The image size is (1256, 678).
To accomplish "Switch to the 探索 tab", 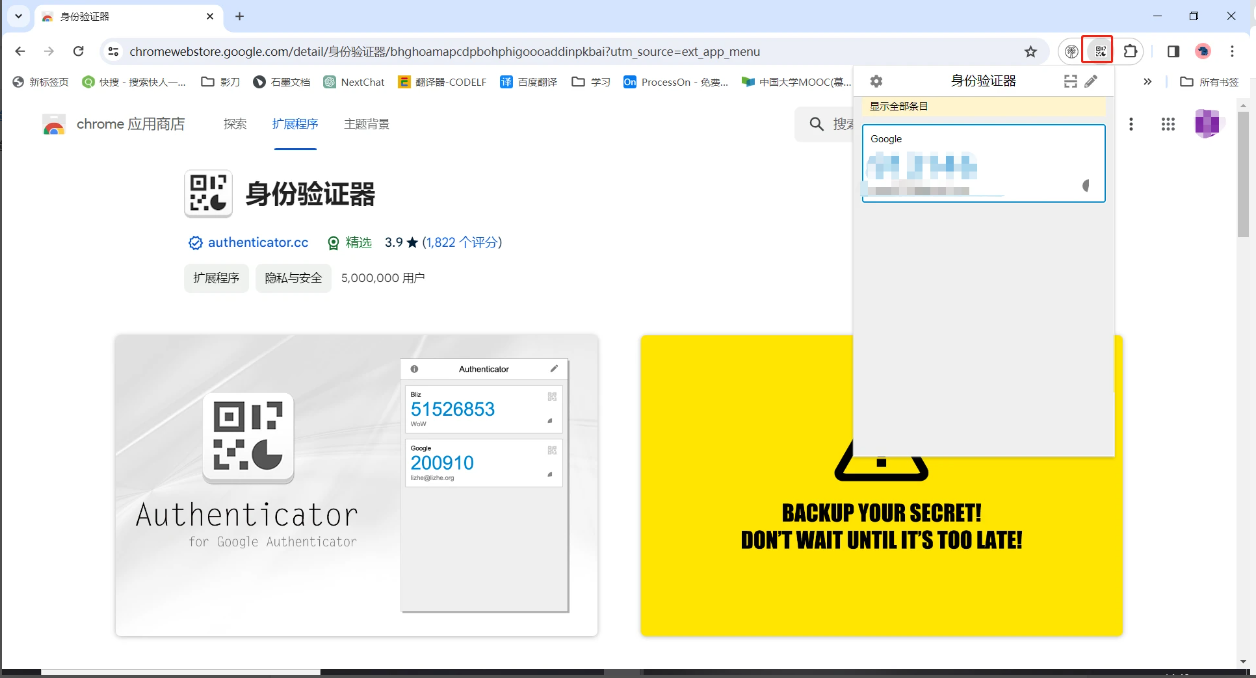I will (235, 124).
